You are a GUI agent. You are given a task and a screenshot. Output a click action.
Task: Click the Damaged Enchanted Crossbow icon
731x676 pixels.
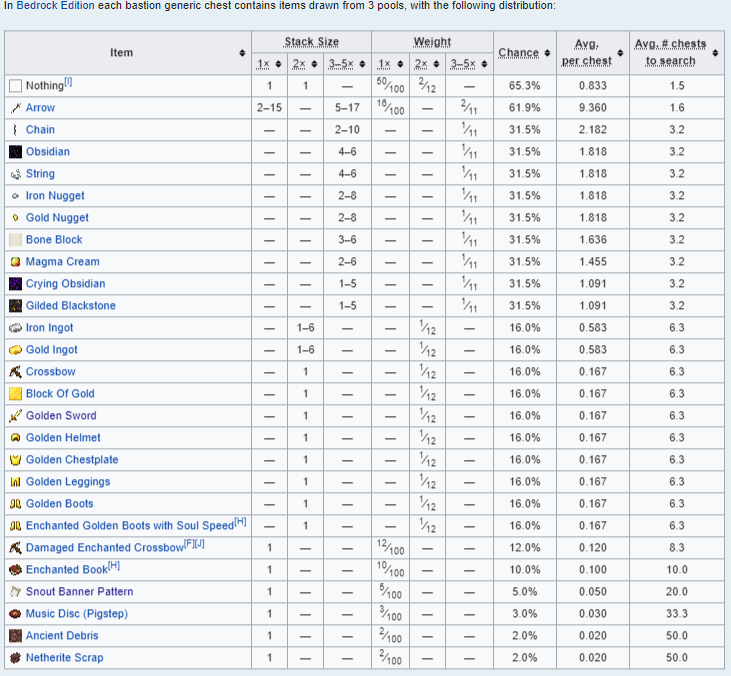15,548
